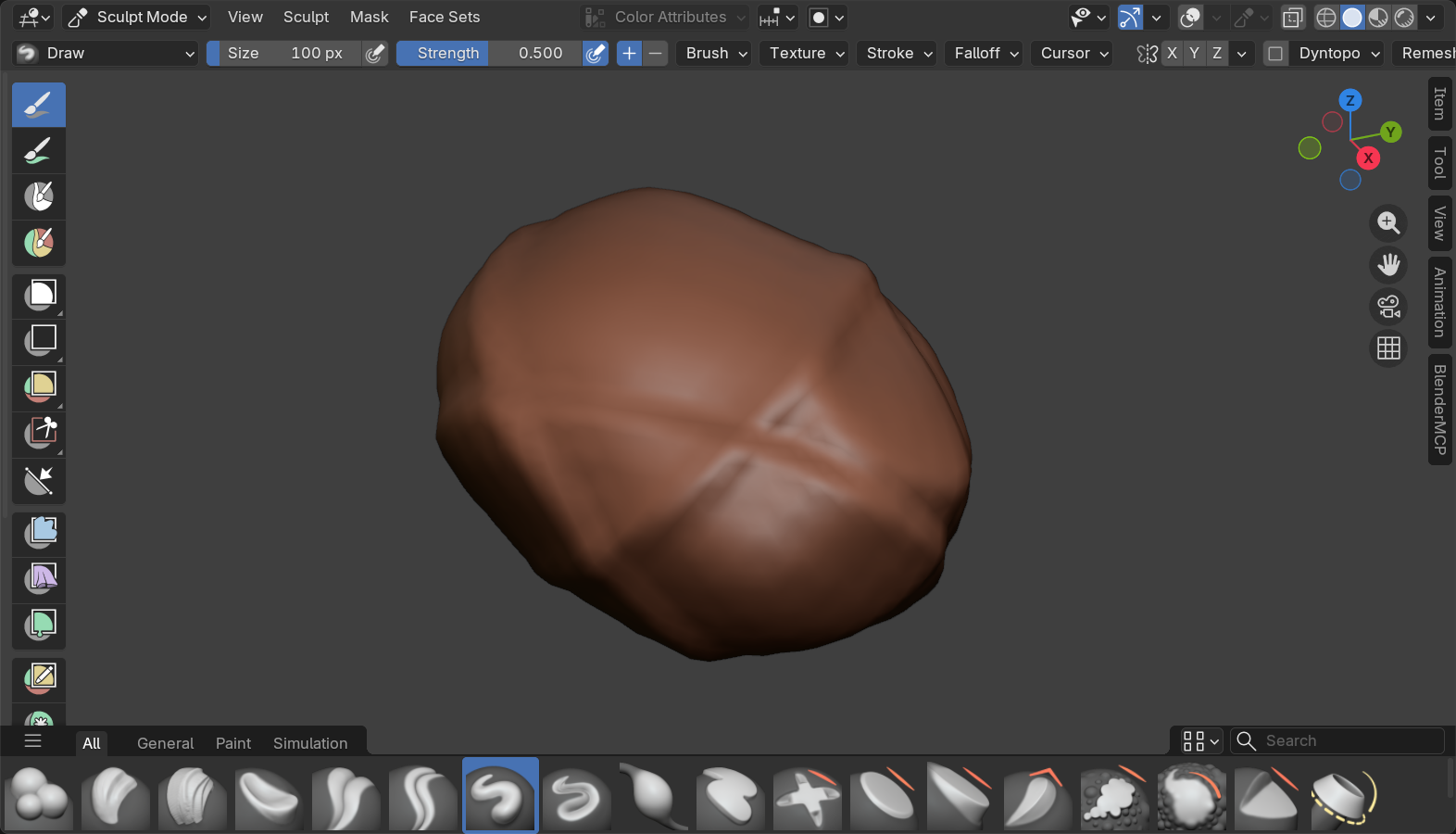Toggle strength pressure sensitivity pen icon

pos(596,54)
